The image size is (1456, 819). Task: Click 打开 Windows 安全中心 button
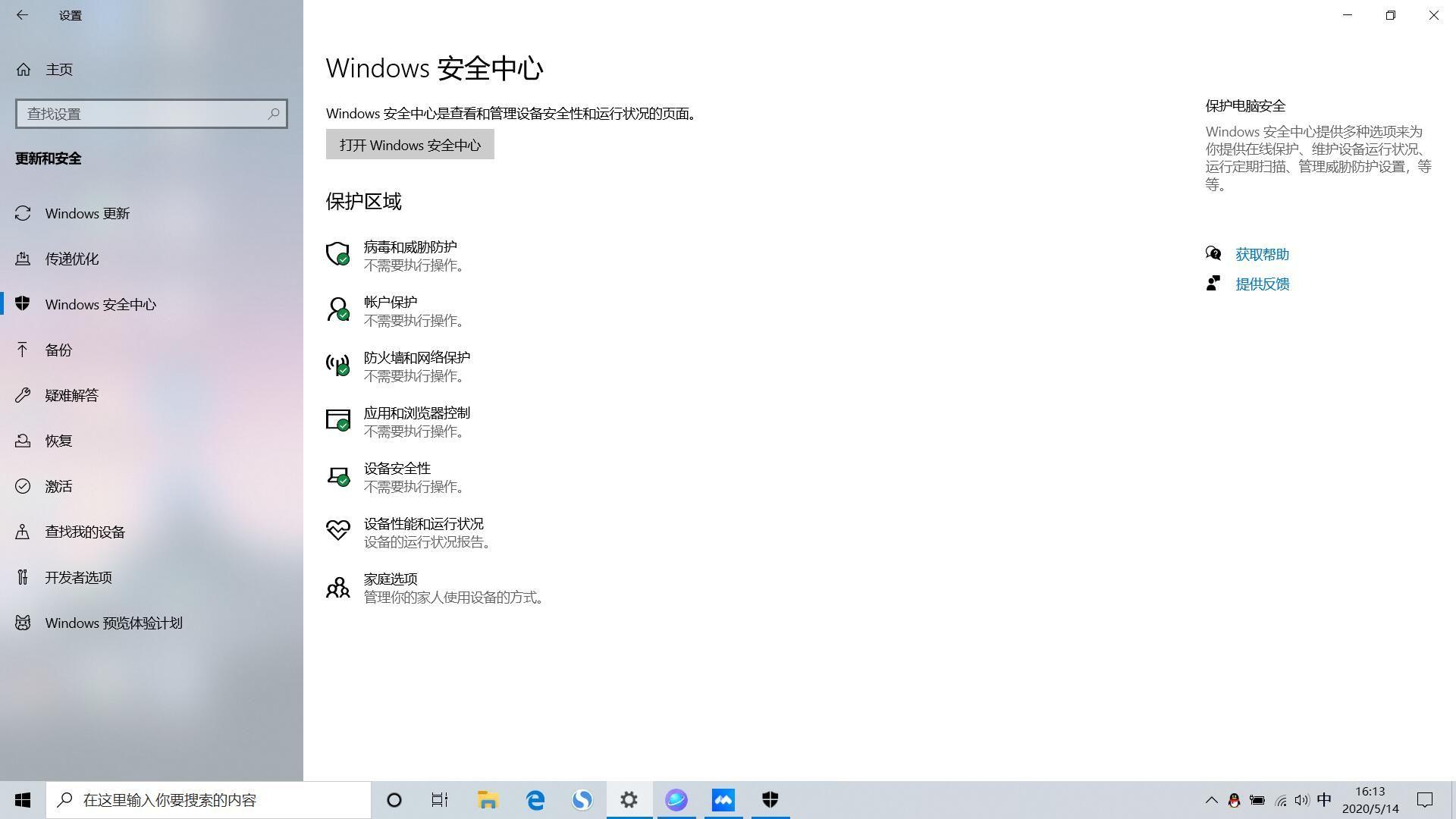point(409,145)
